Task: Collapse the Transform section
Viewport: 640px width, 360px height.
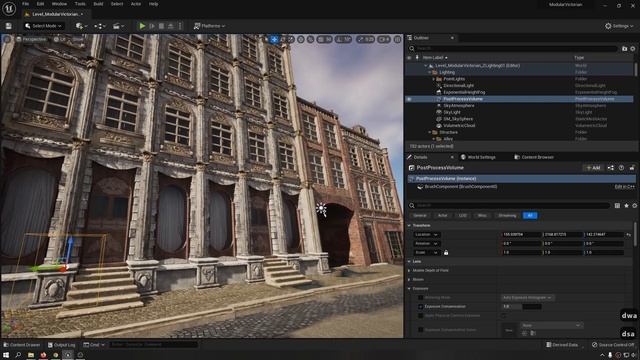Action: [x=409, y=225]
